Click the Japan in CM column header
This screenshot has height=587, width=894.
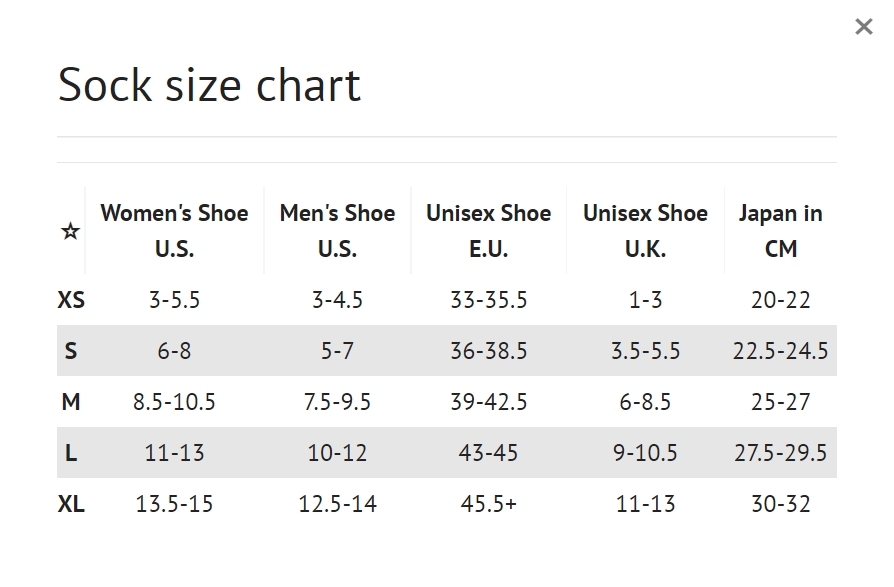pos(780,231)
